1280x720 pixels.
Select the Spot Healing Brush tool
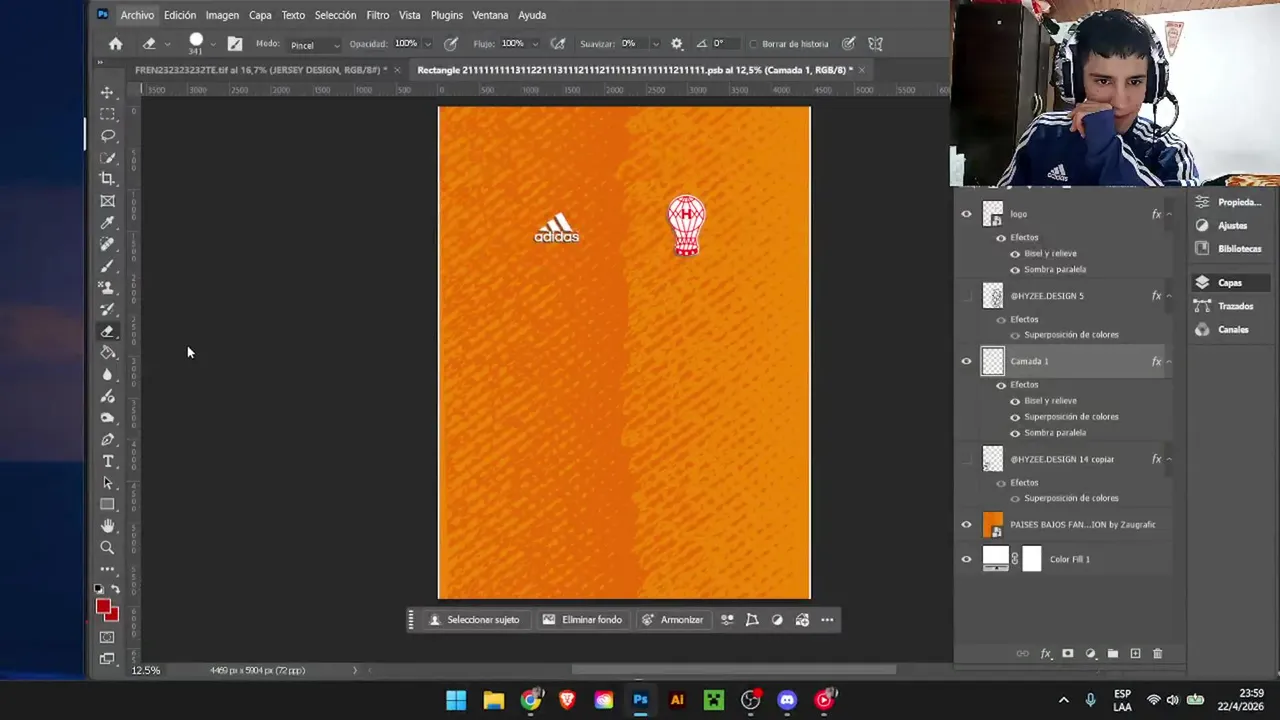(107, 244)
